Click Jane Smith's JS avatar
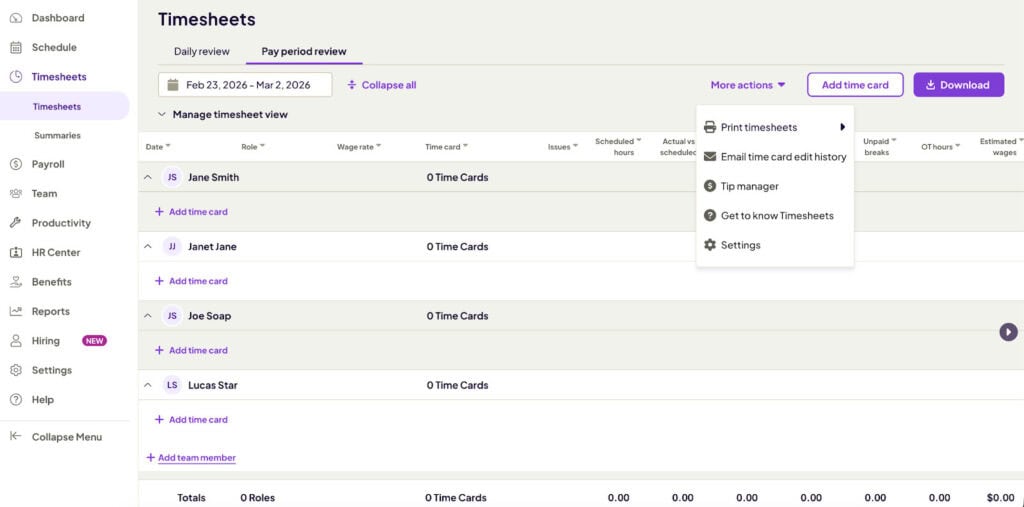This screenshot has height=507, width=1024. (x=172, y=177)
